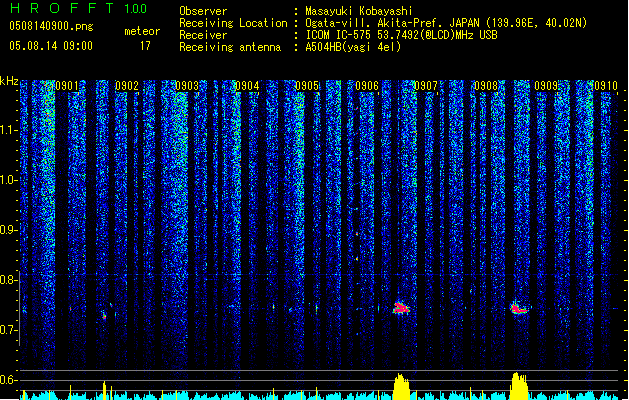The image size is (629, 400).
Task: Click the Observer name Masayuki Kobayashi
Action: [x=359, y=11]
